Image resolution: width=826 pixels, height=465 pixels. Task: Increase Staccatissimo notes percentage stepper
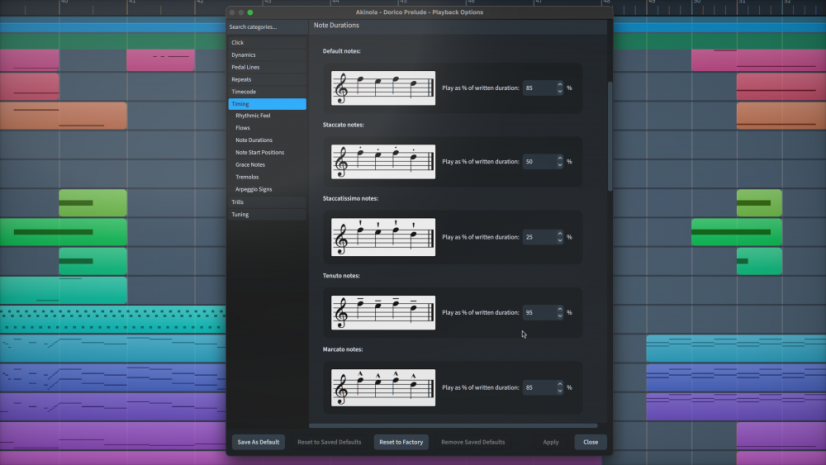[559, 234]
